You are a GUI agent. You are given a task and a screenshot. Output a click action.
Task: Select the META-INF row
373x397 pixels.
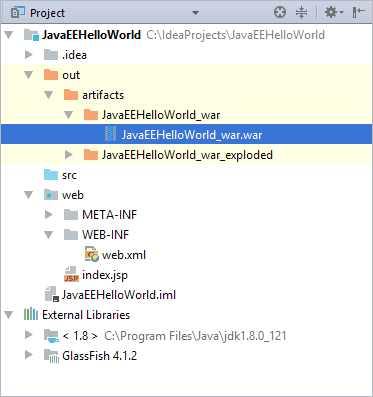[186, 215]
